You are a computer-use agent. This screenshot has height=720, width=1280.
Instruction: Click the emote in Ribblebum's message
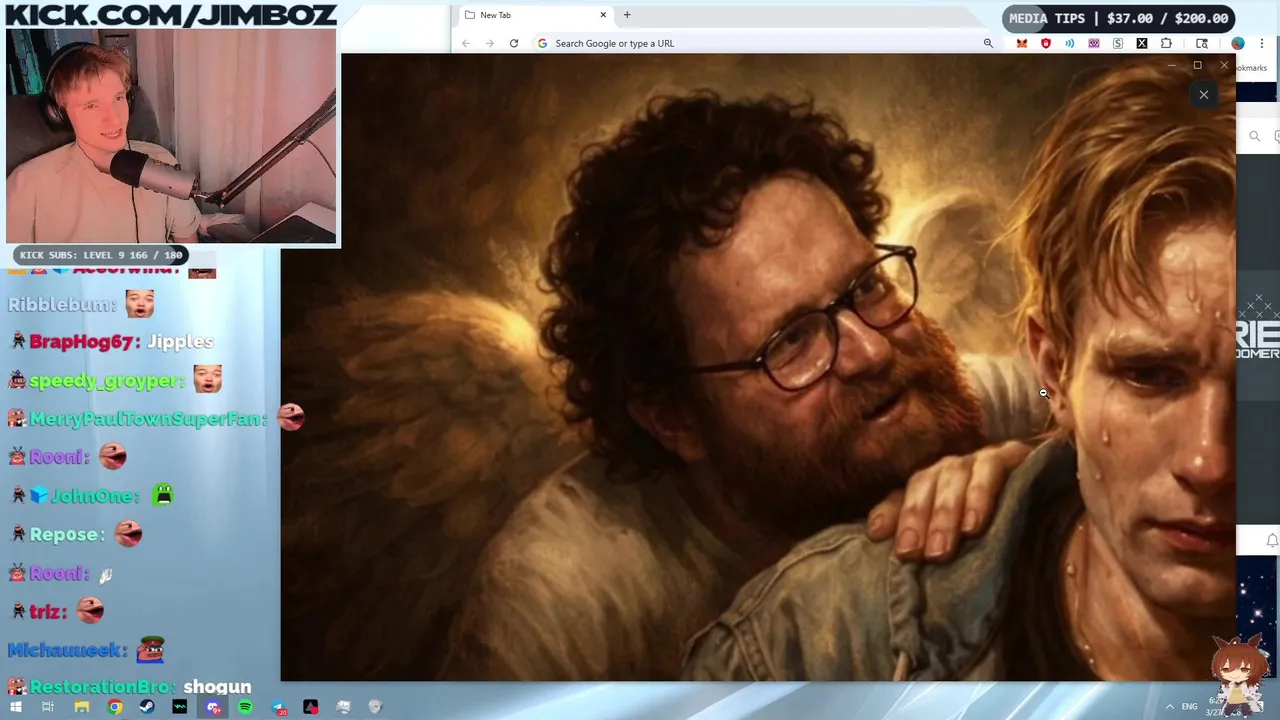(x=140, y=303)
